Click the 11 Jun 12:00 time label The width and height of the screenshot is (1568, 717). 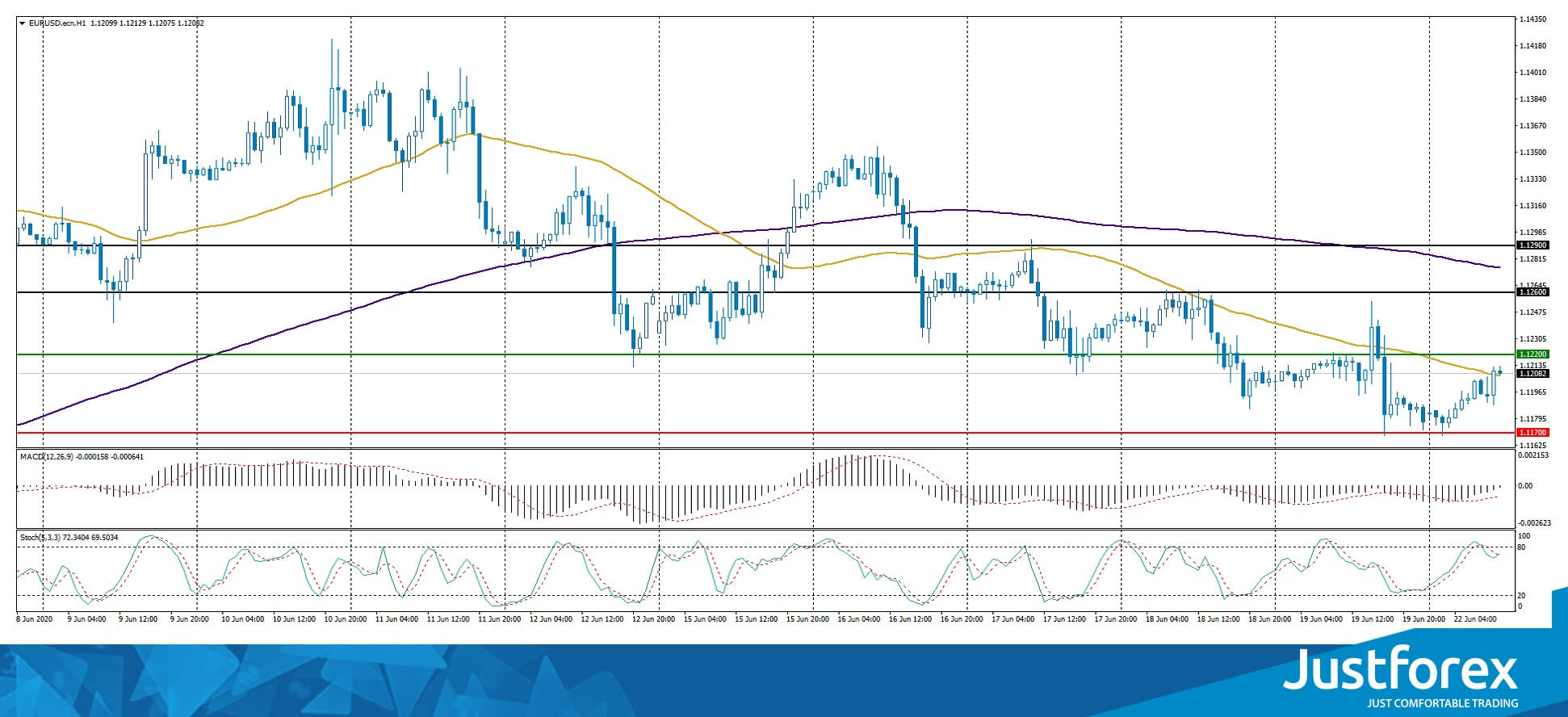(448, 619)
